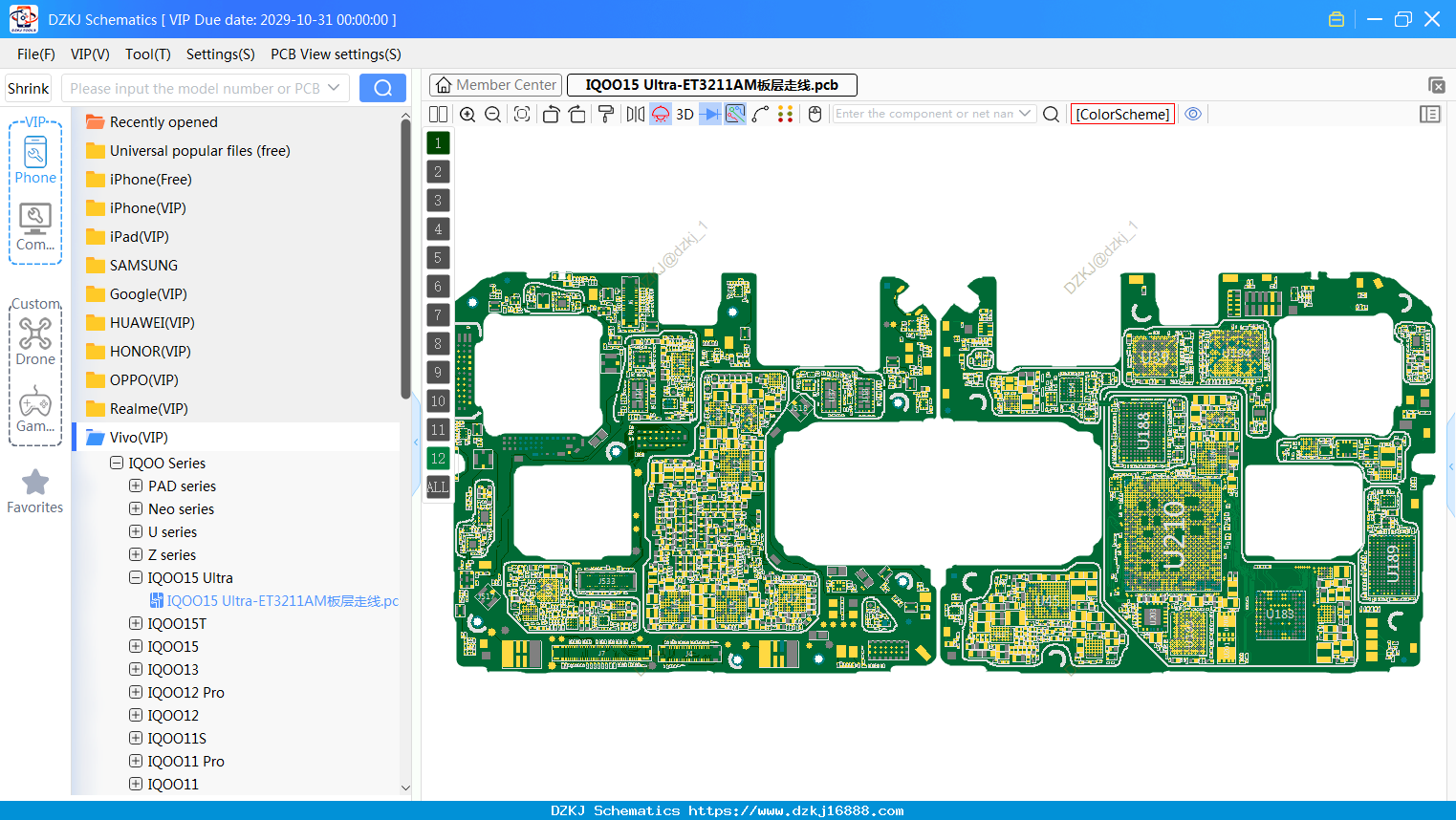Open the Settings(S) menu
1456x820 pixels.
tap(221, 54)
